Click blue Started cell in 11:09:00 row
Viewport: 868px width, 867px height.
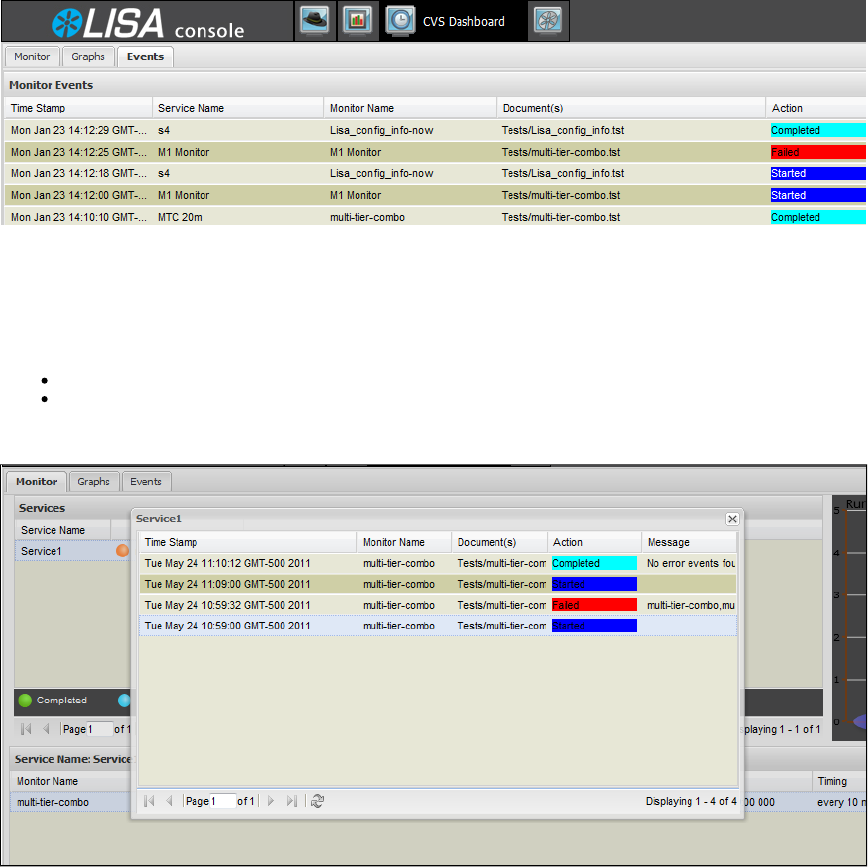point(595,584)
